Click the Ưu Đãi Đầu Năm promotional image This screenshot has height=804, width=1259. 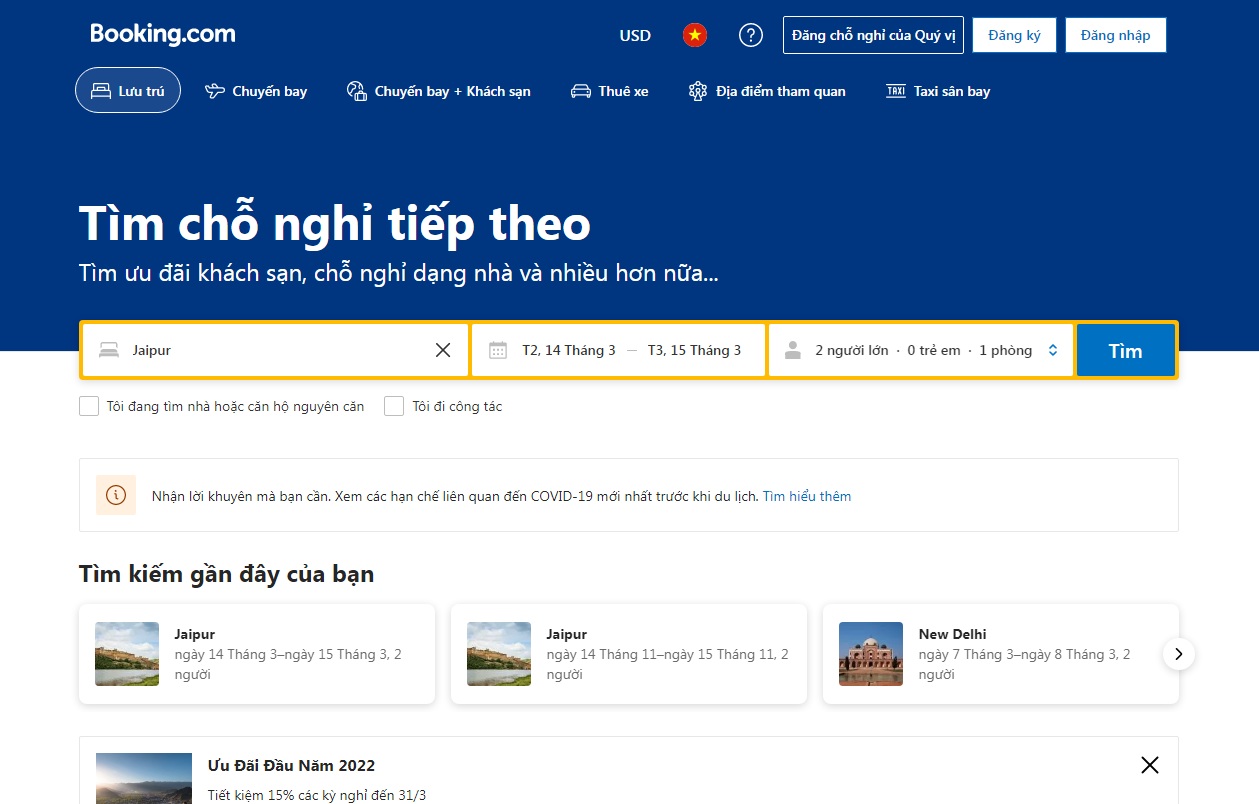click(144, 778)
